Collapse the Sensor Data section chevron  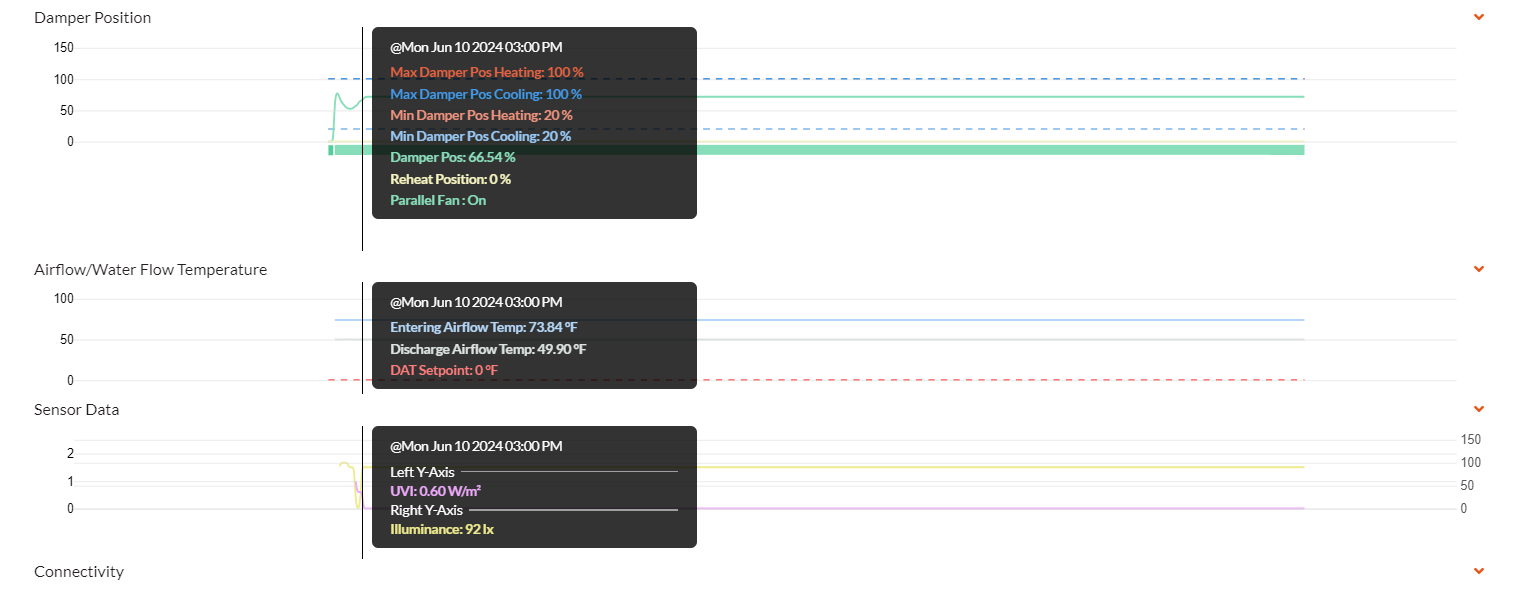coord(1479,409)
